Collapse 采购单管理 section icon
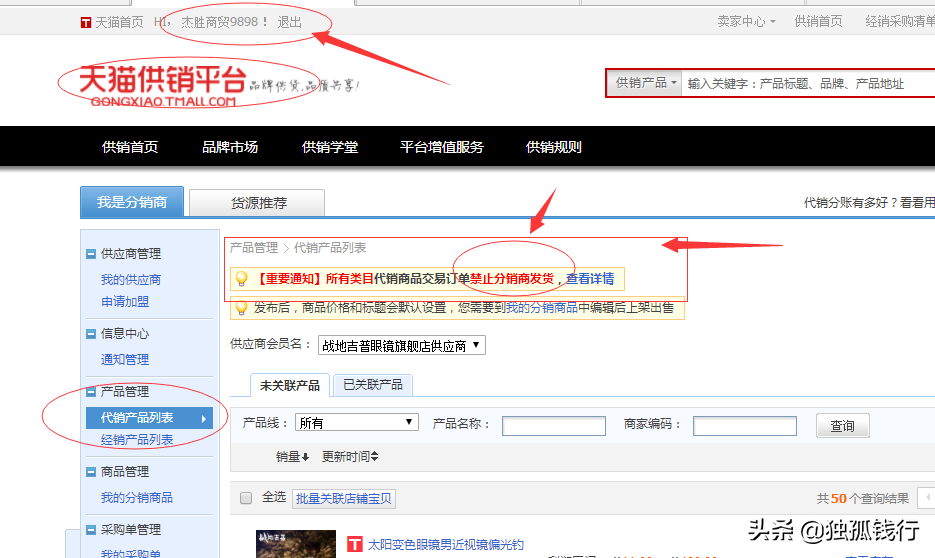This screenshot has width=935, height=558. click(x=91, y=530)
